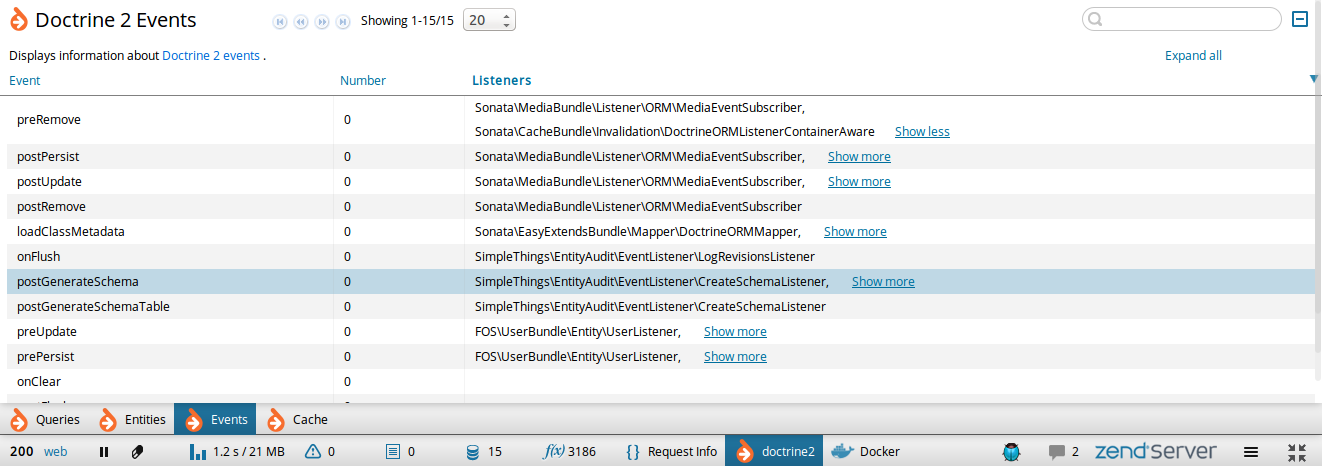Click the collapse arrows icon in toolbar

(x=1297, y=451)
